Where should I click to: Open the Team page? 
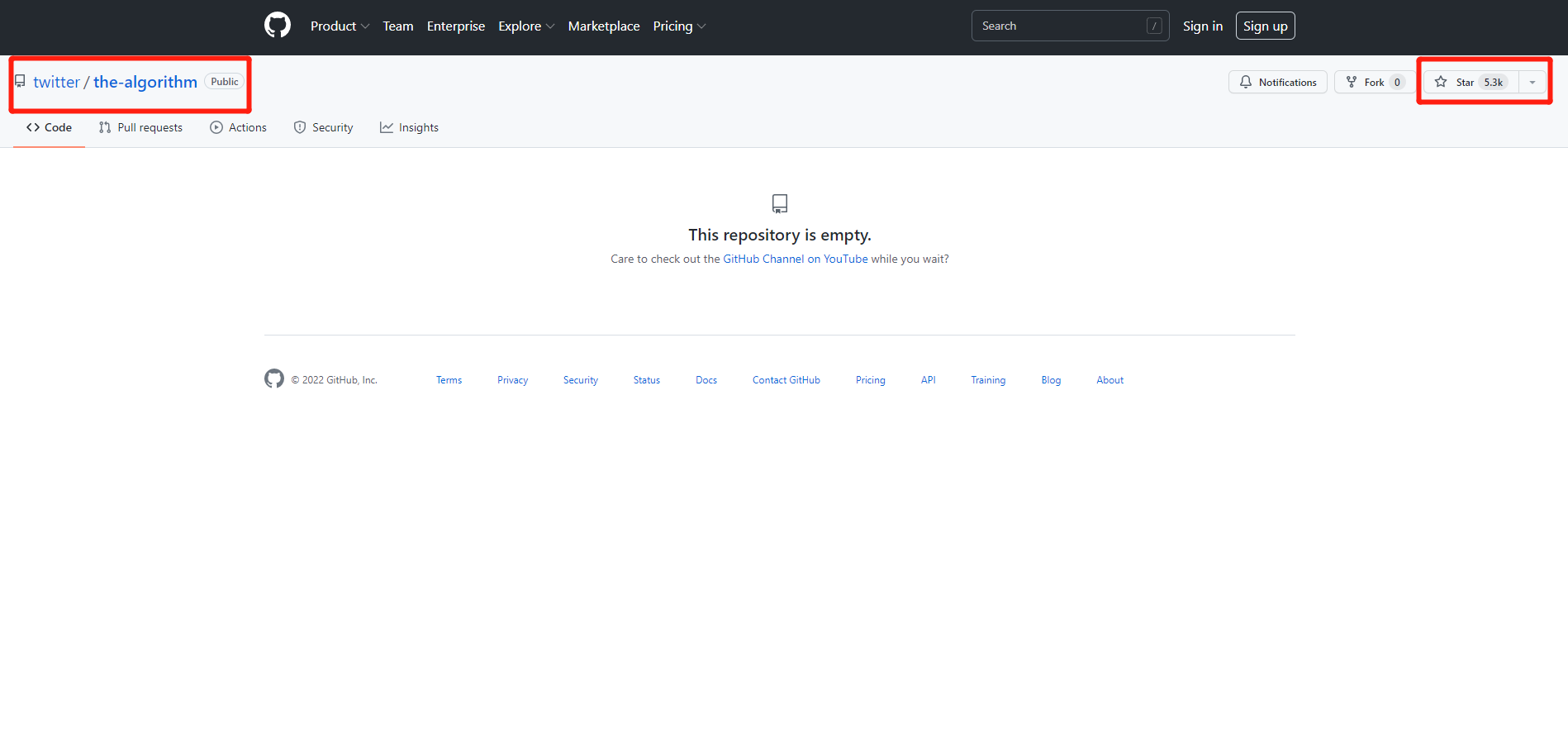point(398,26)
